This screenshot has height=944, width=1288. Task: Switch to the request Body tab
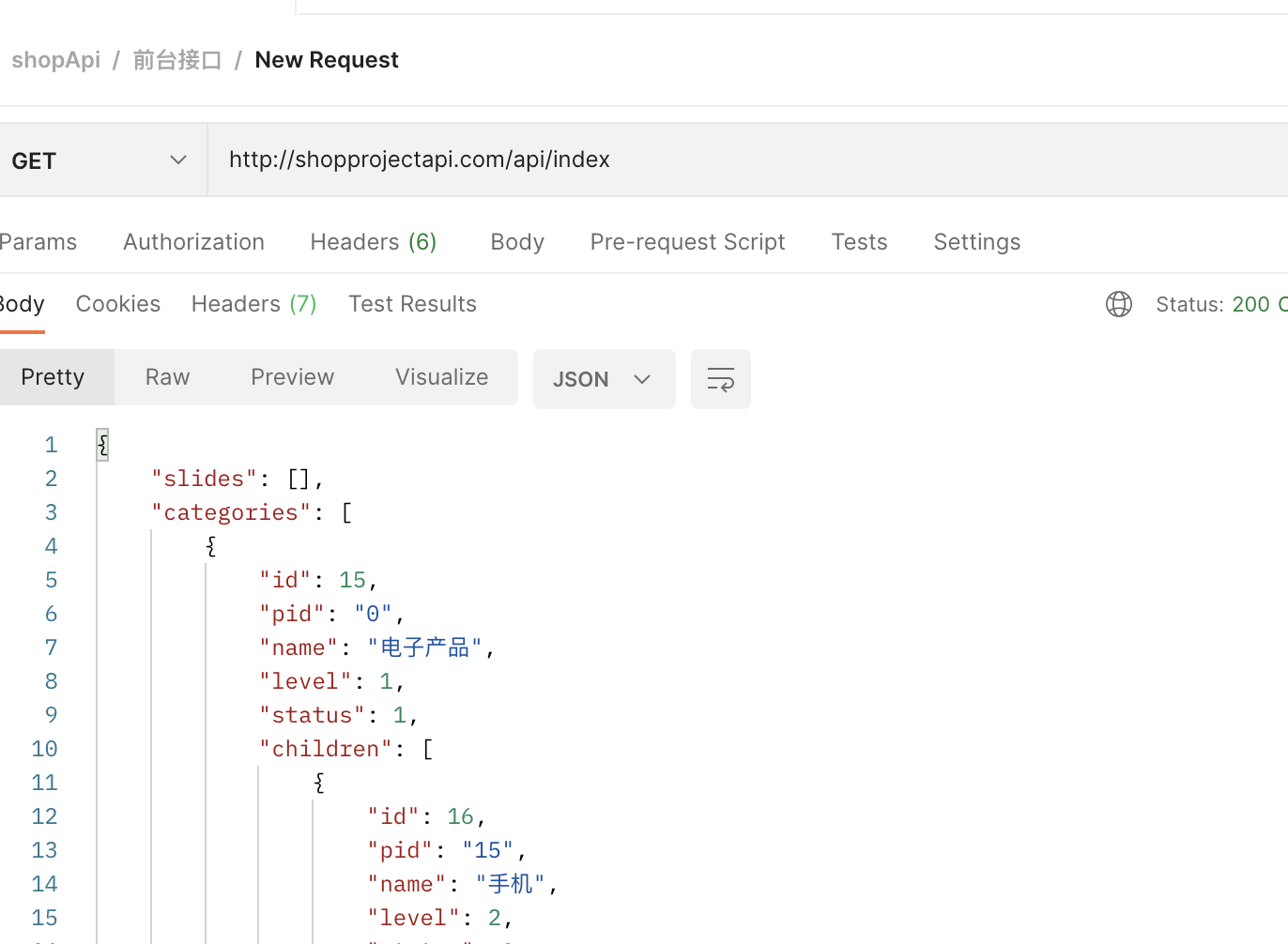[x=517, y=242]
